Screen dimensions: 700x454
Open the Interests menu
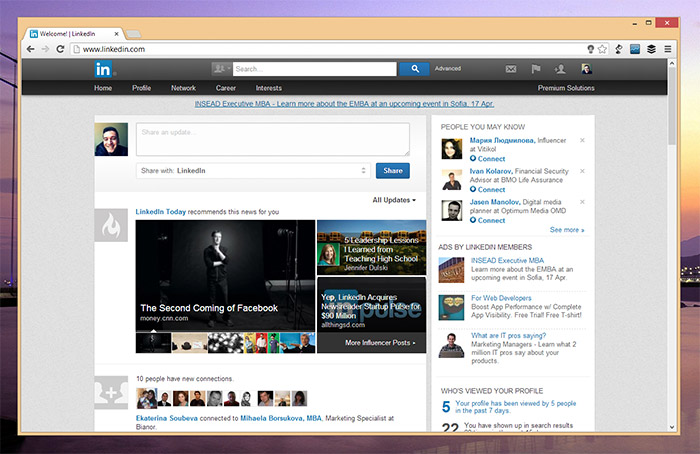(x=268, y=88)
